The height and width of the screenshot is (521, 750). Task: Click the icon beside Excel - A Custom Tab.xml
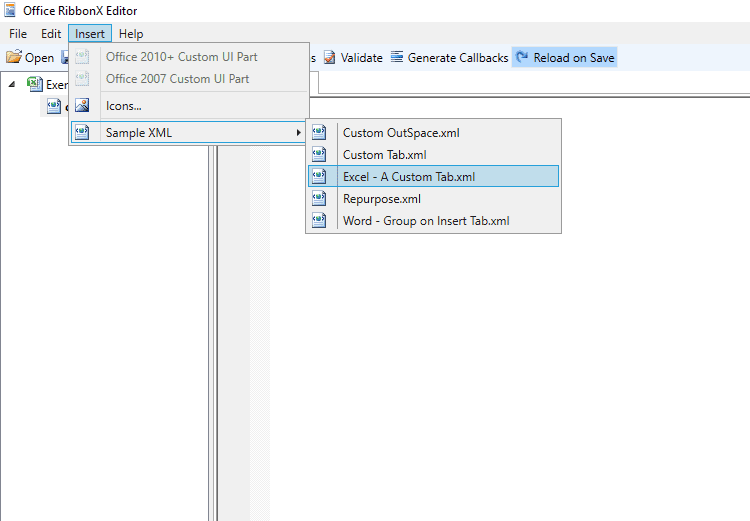coord(319,176)
